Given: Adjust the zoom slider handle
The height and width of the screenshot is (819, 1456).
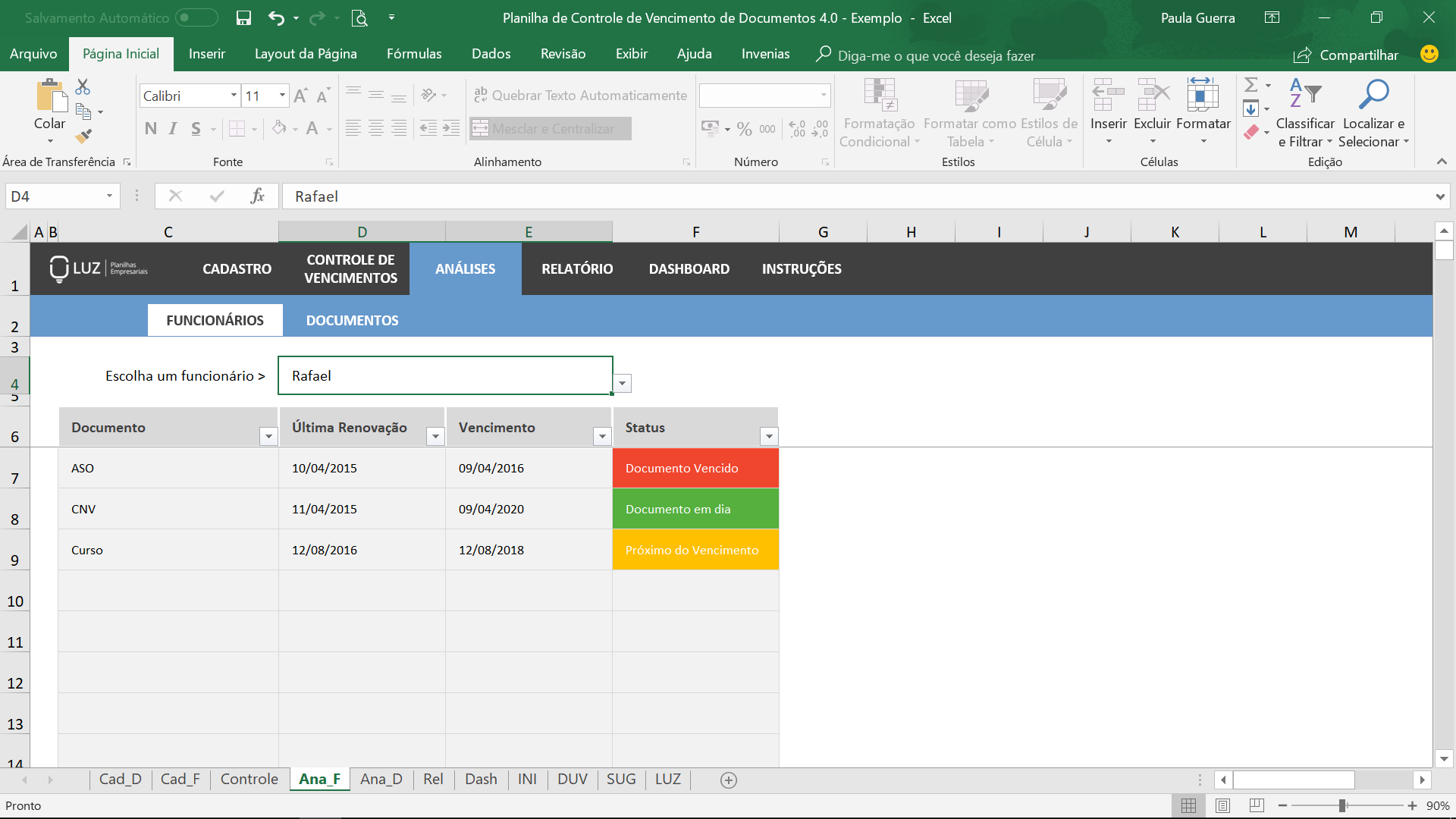Looking at the screenshot, I should pos(1342,805).
